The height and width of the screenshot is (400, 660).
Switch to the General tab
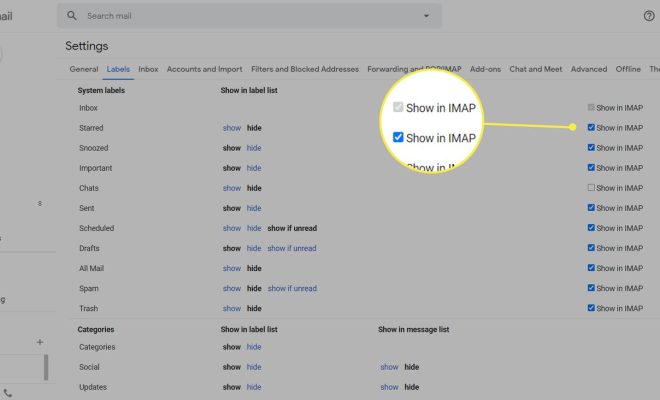84,69
